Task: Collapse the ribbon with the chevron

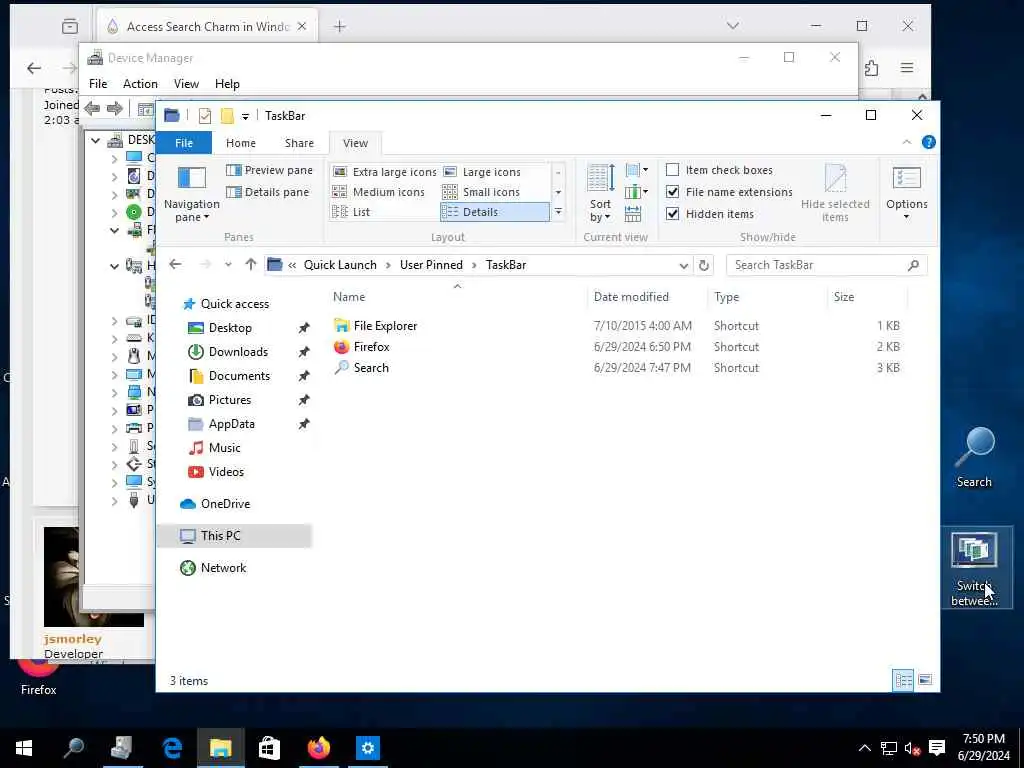Action: [x=906, y=142]
